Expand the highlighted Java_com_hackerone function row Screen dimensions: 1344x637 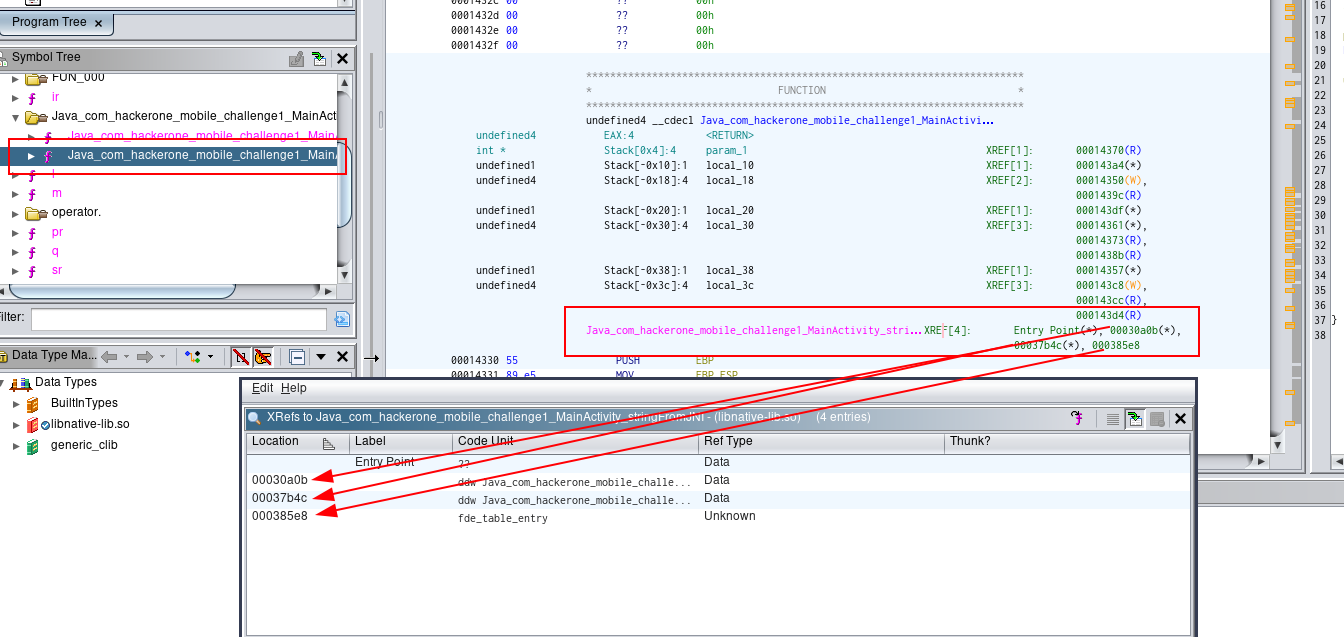tap(31, 156)
